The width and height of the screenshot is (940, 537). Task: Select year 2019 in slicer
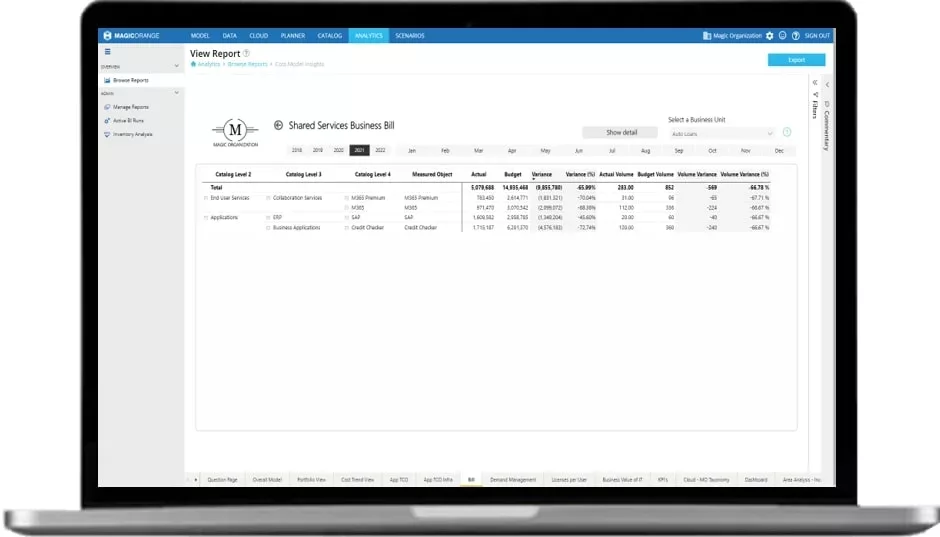click(318, 150)
